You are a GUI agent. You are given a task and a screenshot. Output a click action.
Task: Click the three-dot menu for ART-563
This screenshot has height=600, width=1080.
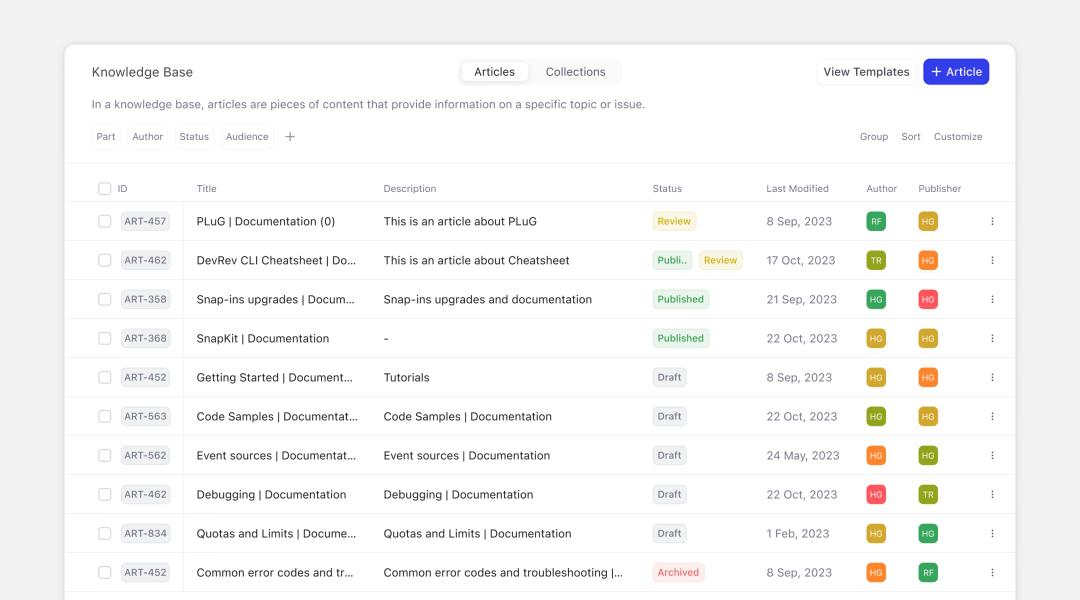[x=992, y=416]
